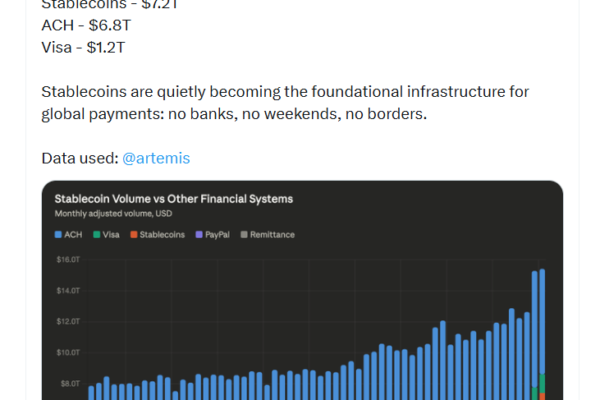
Task: Toggle the Visa series legend label
Action: click(x=111, y=235)
